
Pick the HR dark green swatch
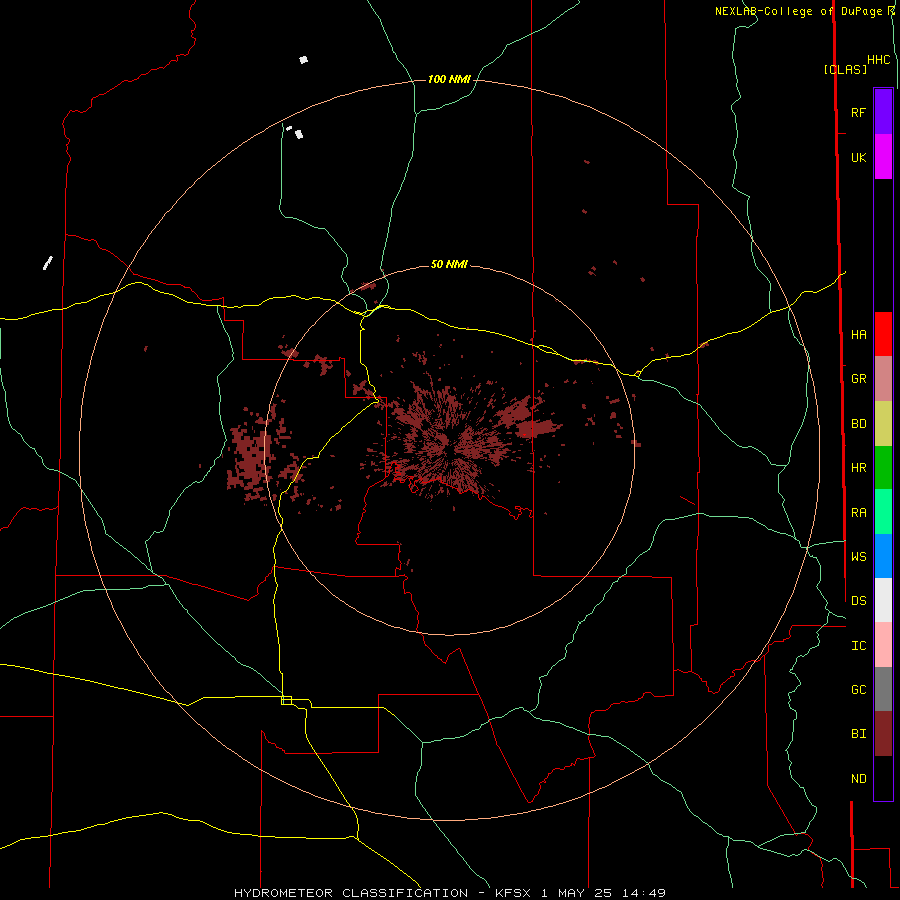point(883,468)
